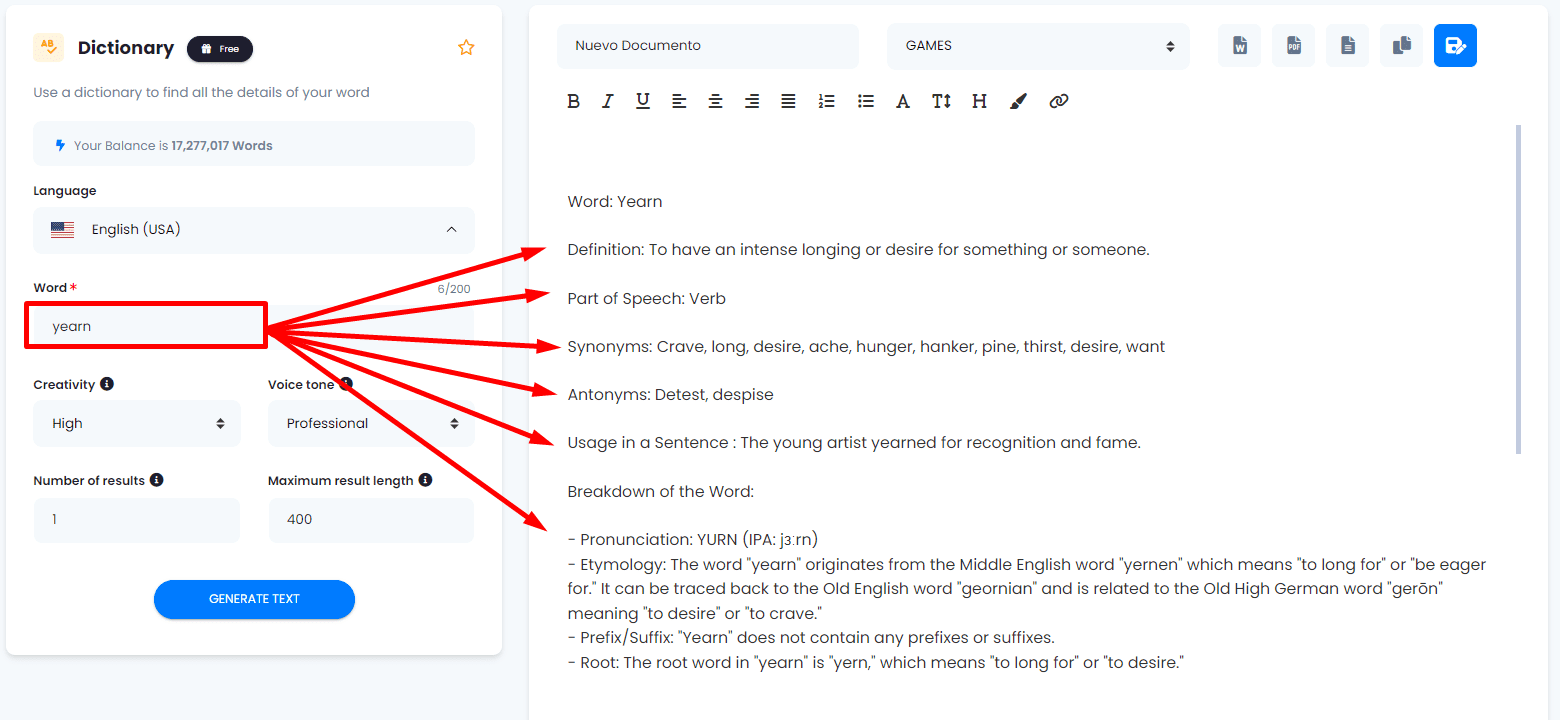Open the Voice tone Professional dropdown
This screenshot has width=1560, height=720.
(x=371, y=423)
